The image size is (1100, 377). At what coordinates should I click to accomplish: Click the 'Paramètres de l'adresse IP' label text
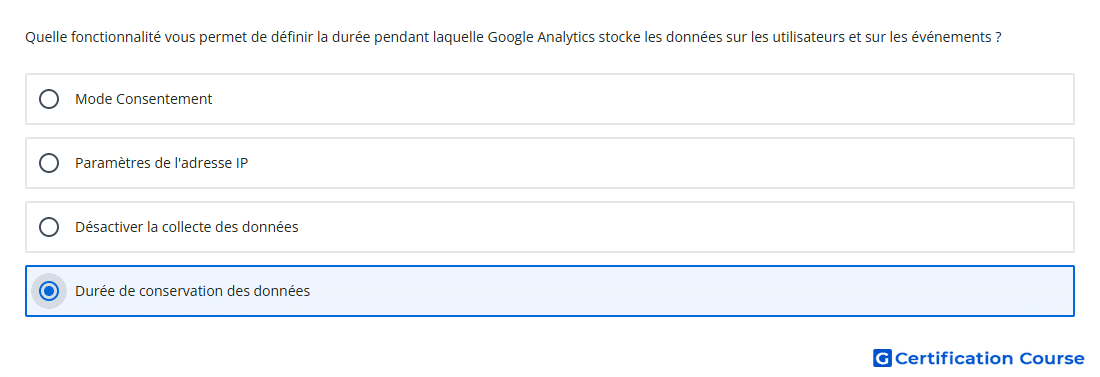pos(161,163)
